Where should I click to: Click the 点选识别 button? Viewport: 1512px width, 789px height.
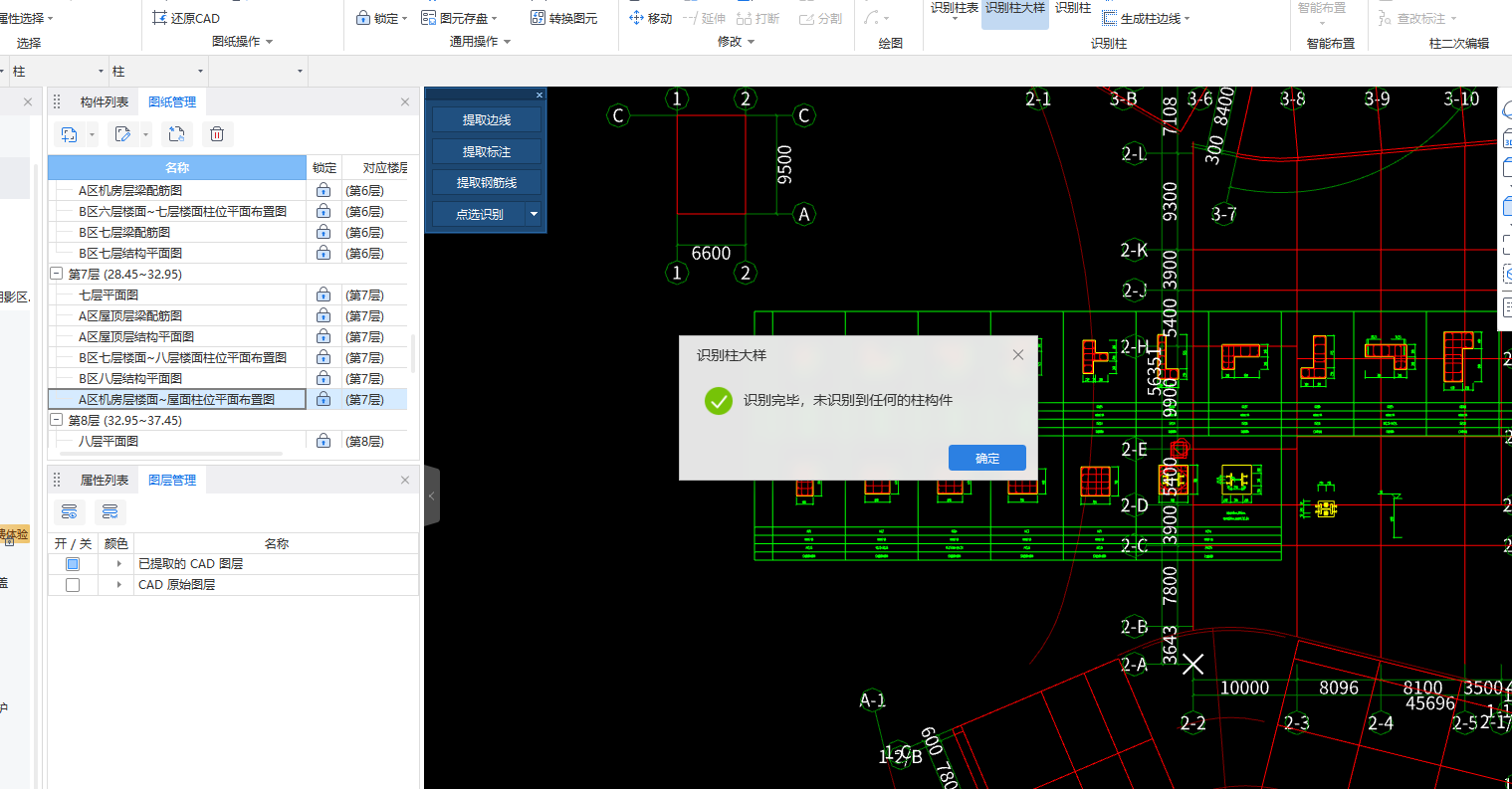click(479, 214)
